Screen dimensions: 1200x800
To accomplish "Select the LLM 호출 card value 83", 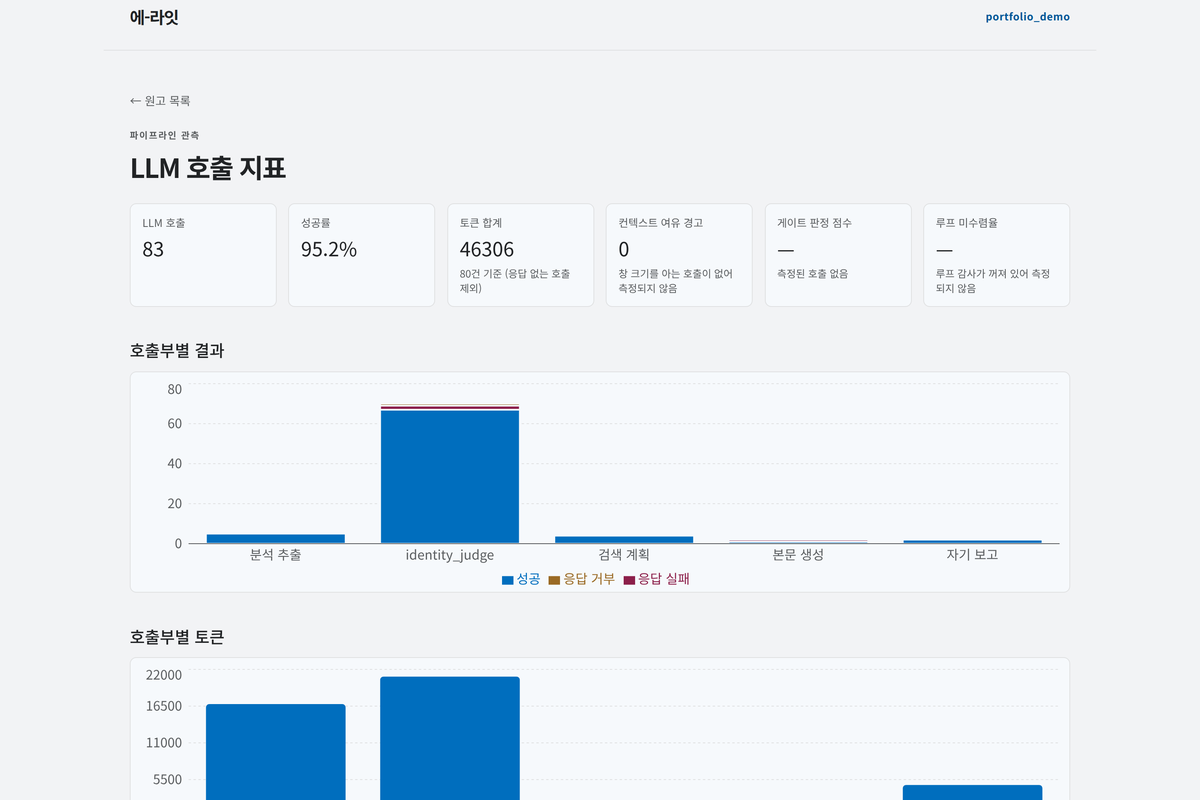I will [153, 250].
